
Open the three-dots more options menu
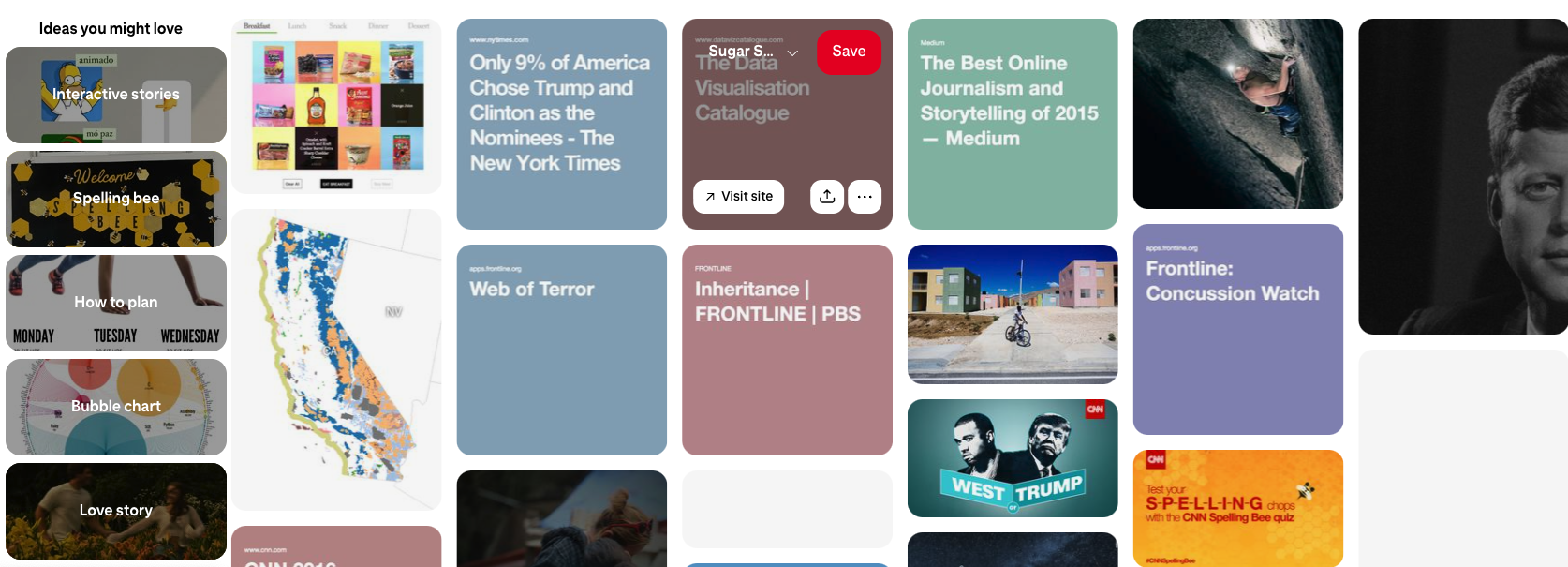pos(864,197)
